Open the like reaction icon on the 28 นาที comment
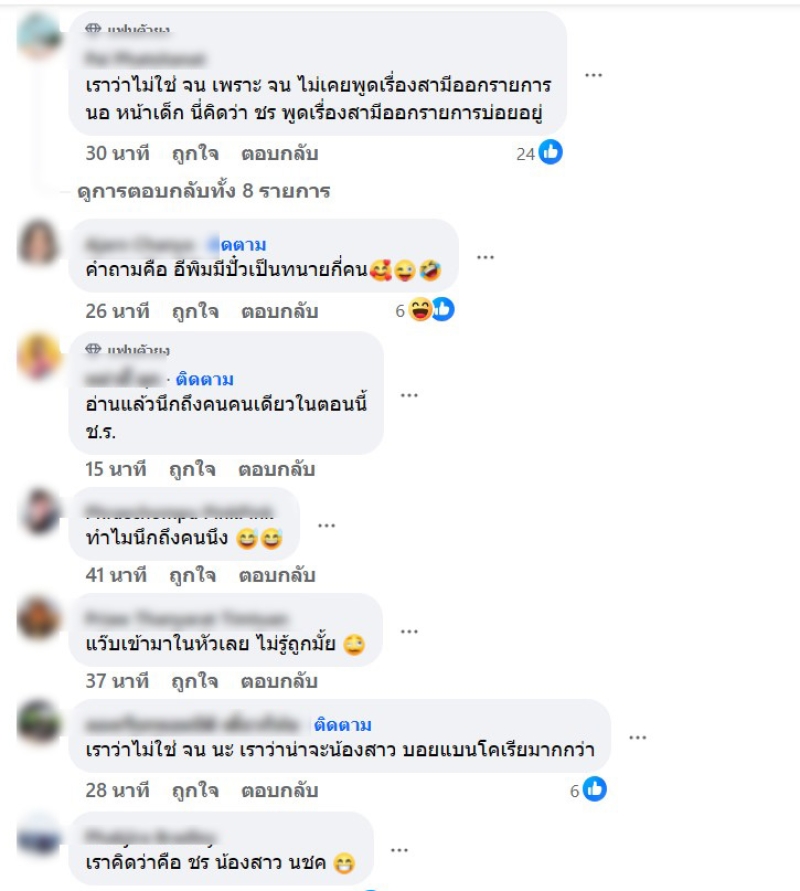800x891 pixels. [x=595, y=789]
